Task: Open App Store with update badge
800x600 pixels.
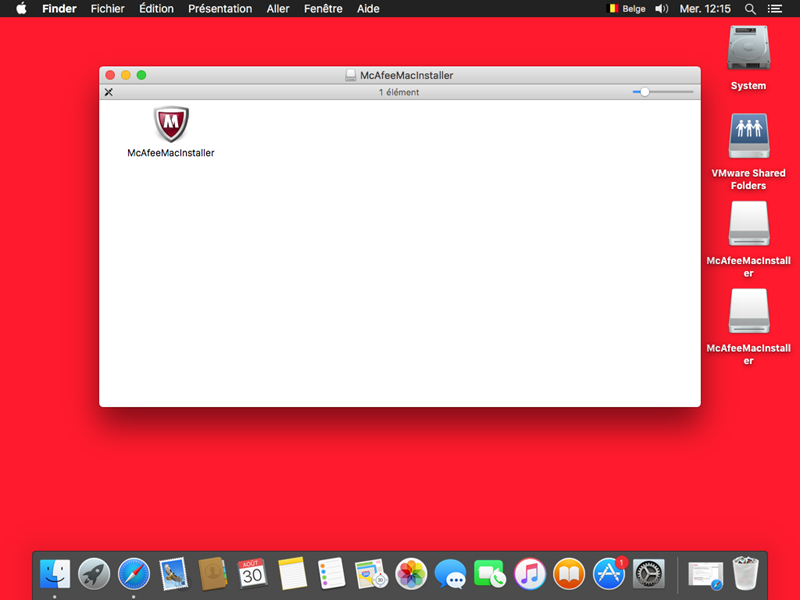Action: (x=609, y=573)
